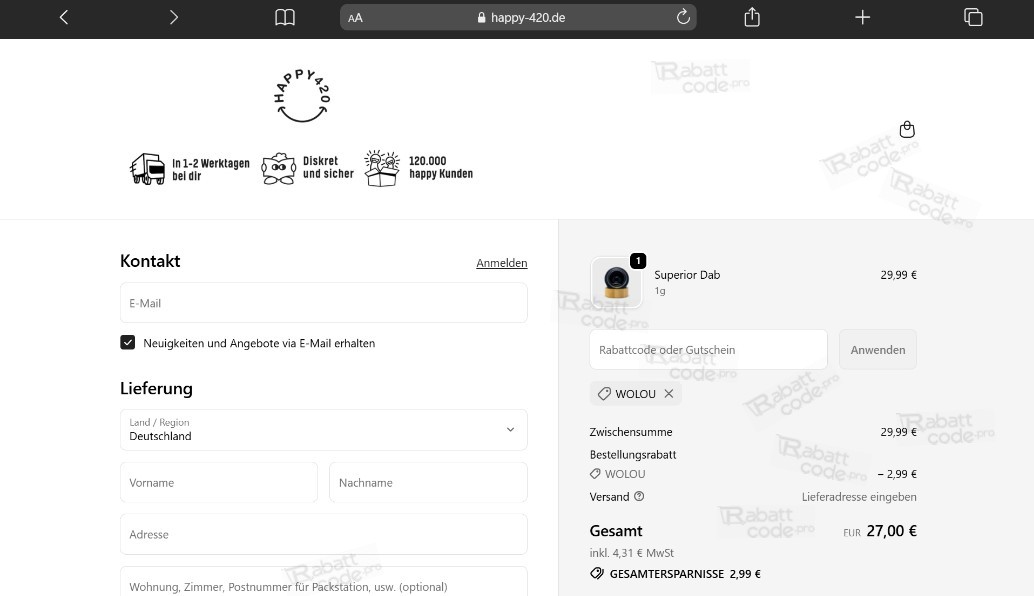Open a new Safari tab
This screenshot has width=1034, height=596.
862,17
